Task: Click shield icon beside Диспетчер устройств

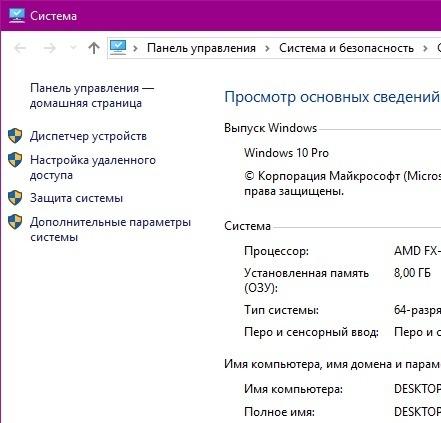Action: 15,136
